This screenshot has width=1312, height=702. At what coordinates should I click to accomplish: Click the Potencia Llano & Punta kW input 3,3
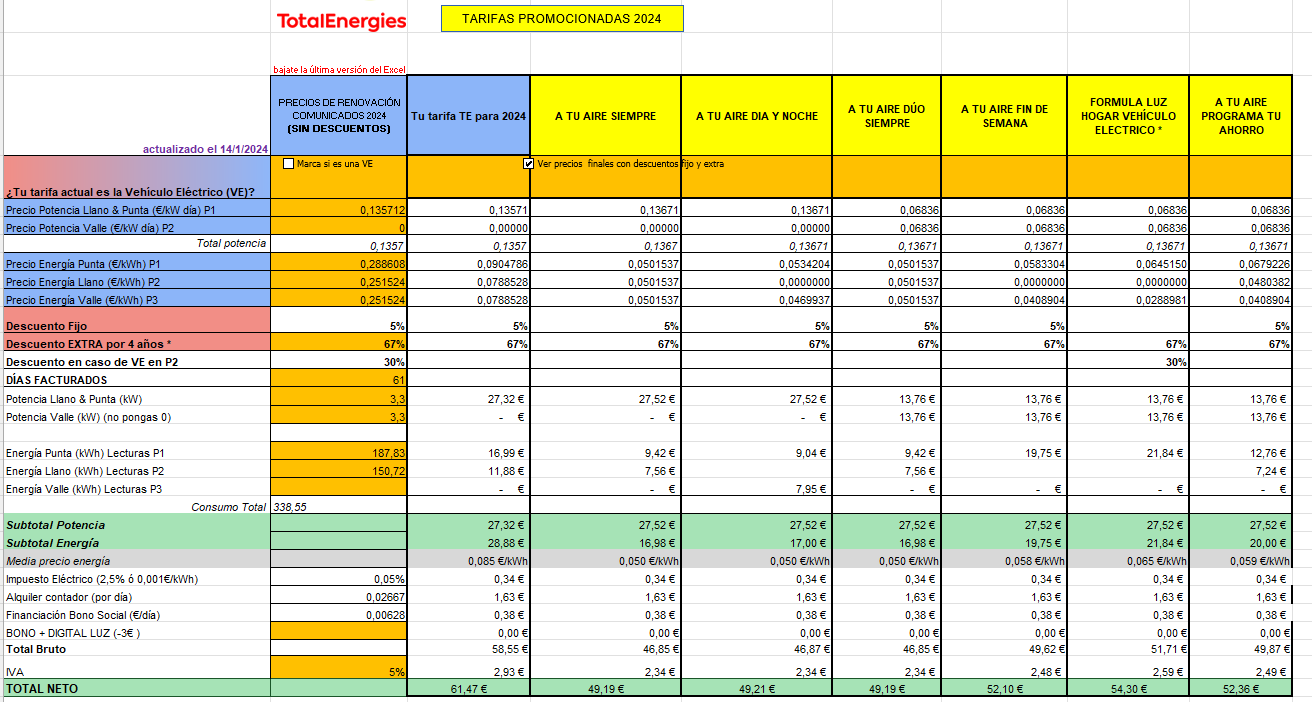point(339,398)
